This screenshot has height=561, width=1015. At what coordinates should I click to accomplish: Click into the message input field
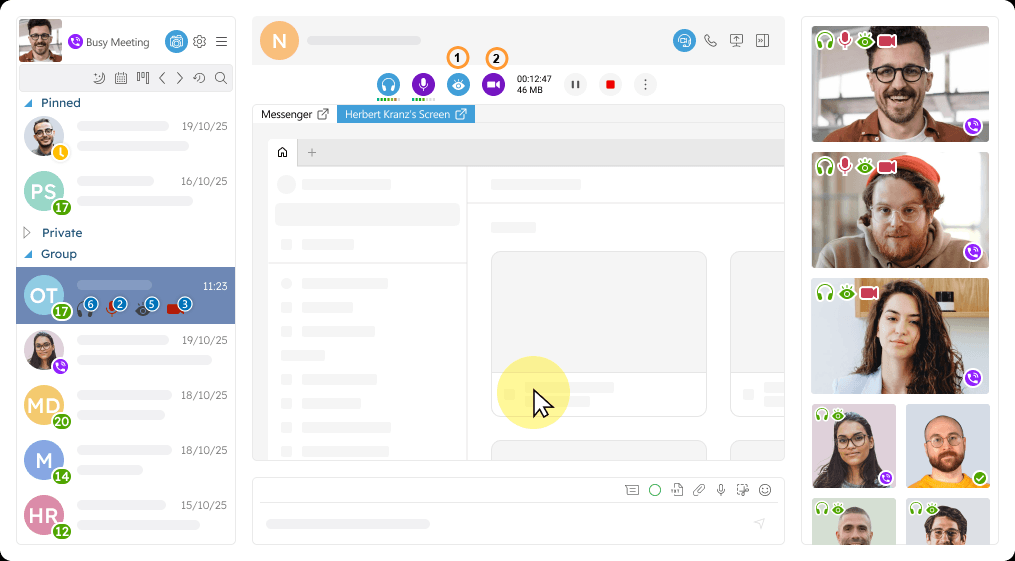point(505,523)
